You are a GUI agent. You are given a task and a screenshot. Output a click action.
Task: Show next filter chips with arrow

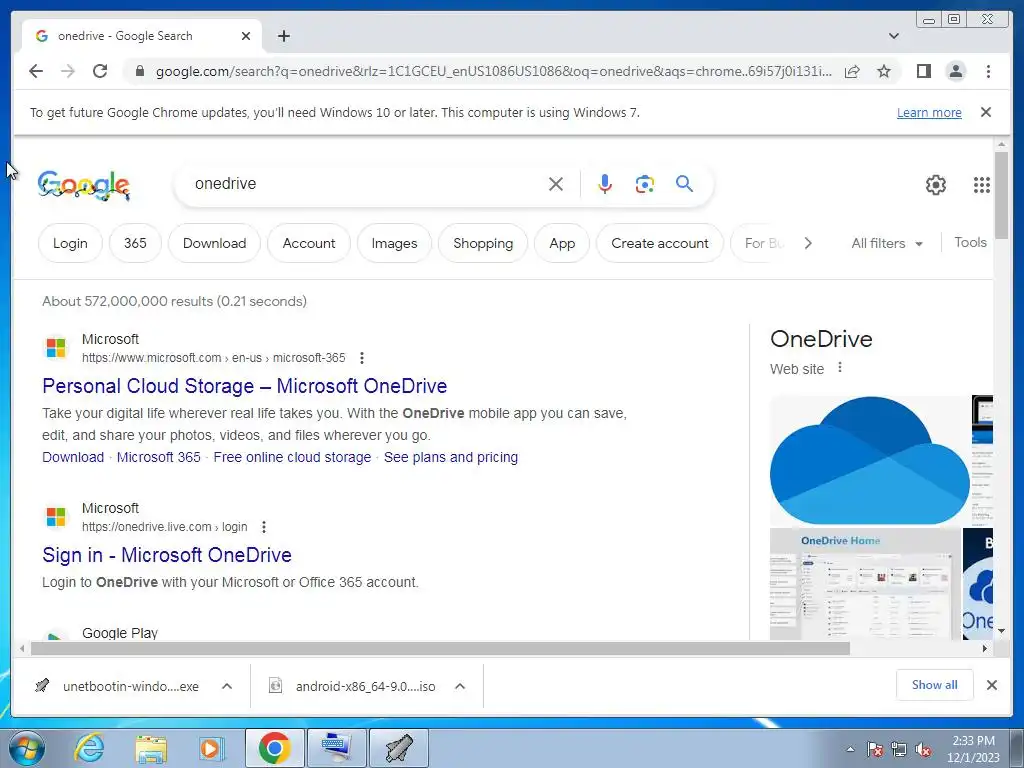[x=808, y=243]
